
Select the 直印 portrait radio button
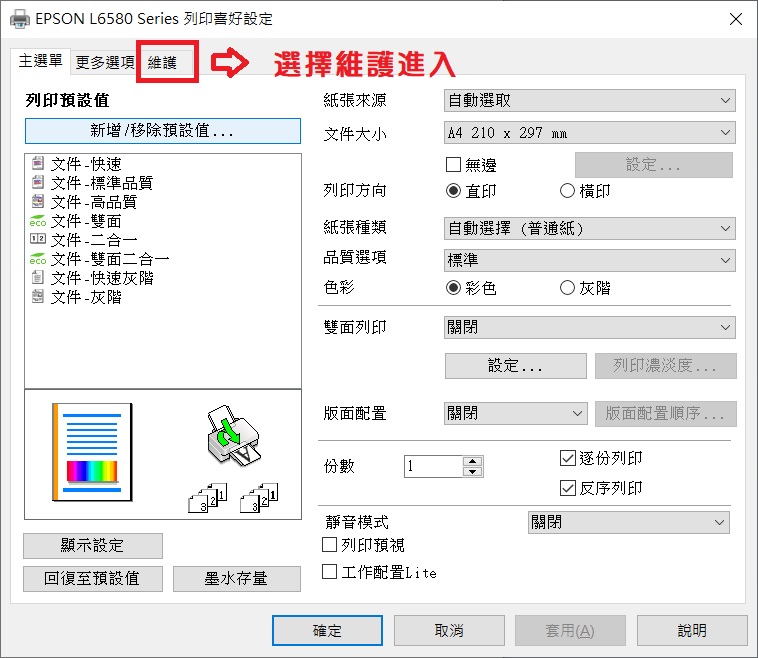tap(453, 190)
